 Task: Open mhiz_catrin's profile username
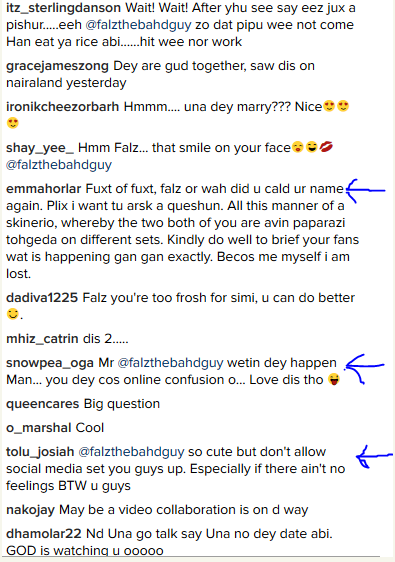click(x=42, y=339)
